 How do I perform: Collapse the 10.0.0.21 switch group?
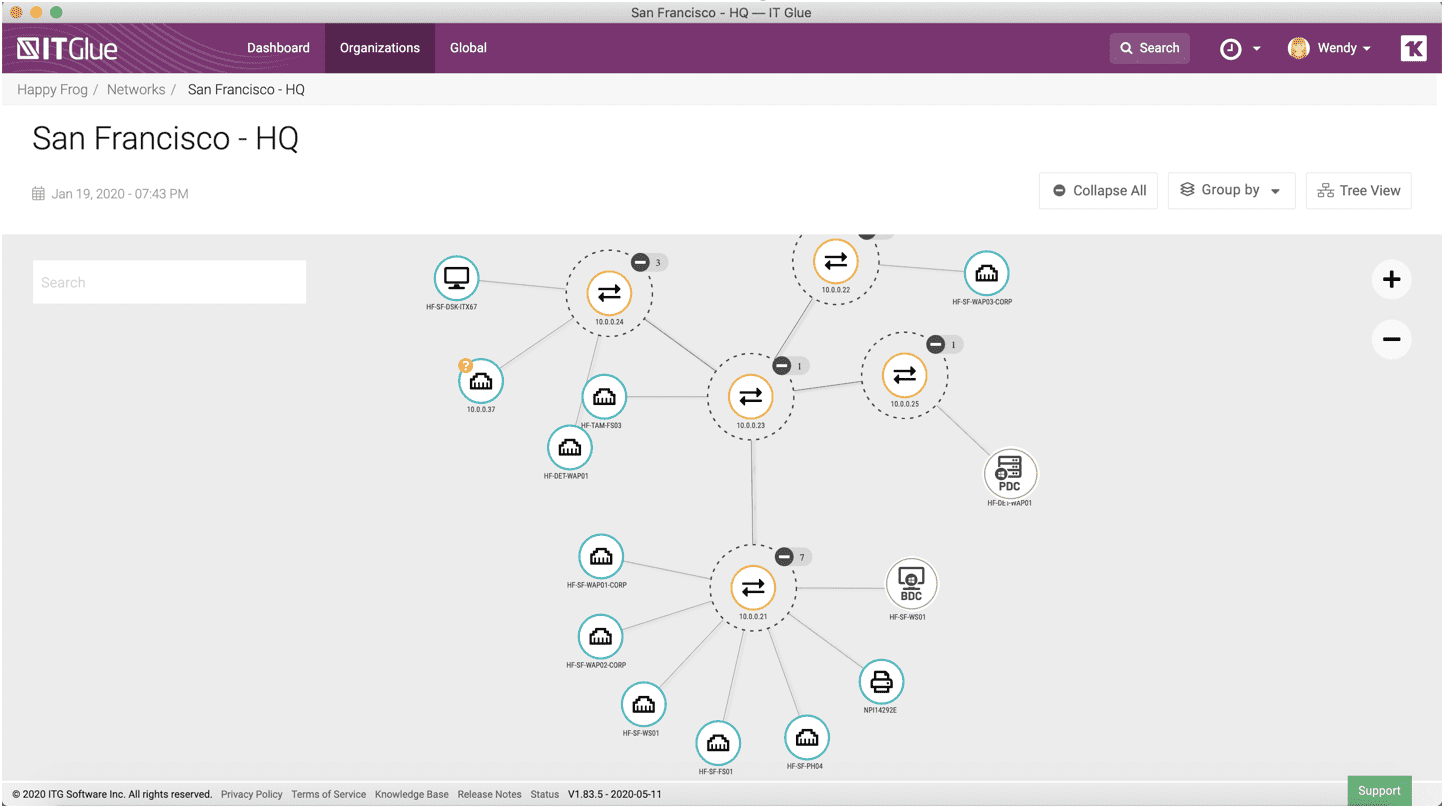(x=785, y=557)
